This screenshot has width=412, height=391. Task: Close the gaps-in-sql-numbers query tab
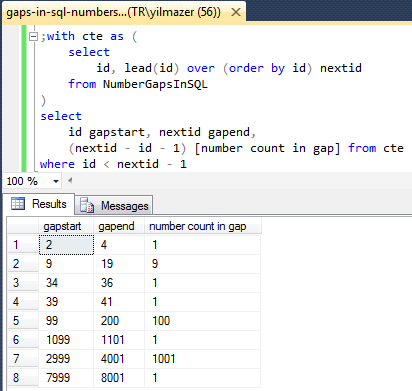point(236,12)
